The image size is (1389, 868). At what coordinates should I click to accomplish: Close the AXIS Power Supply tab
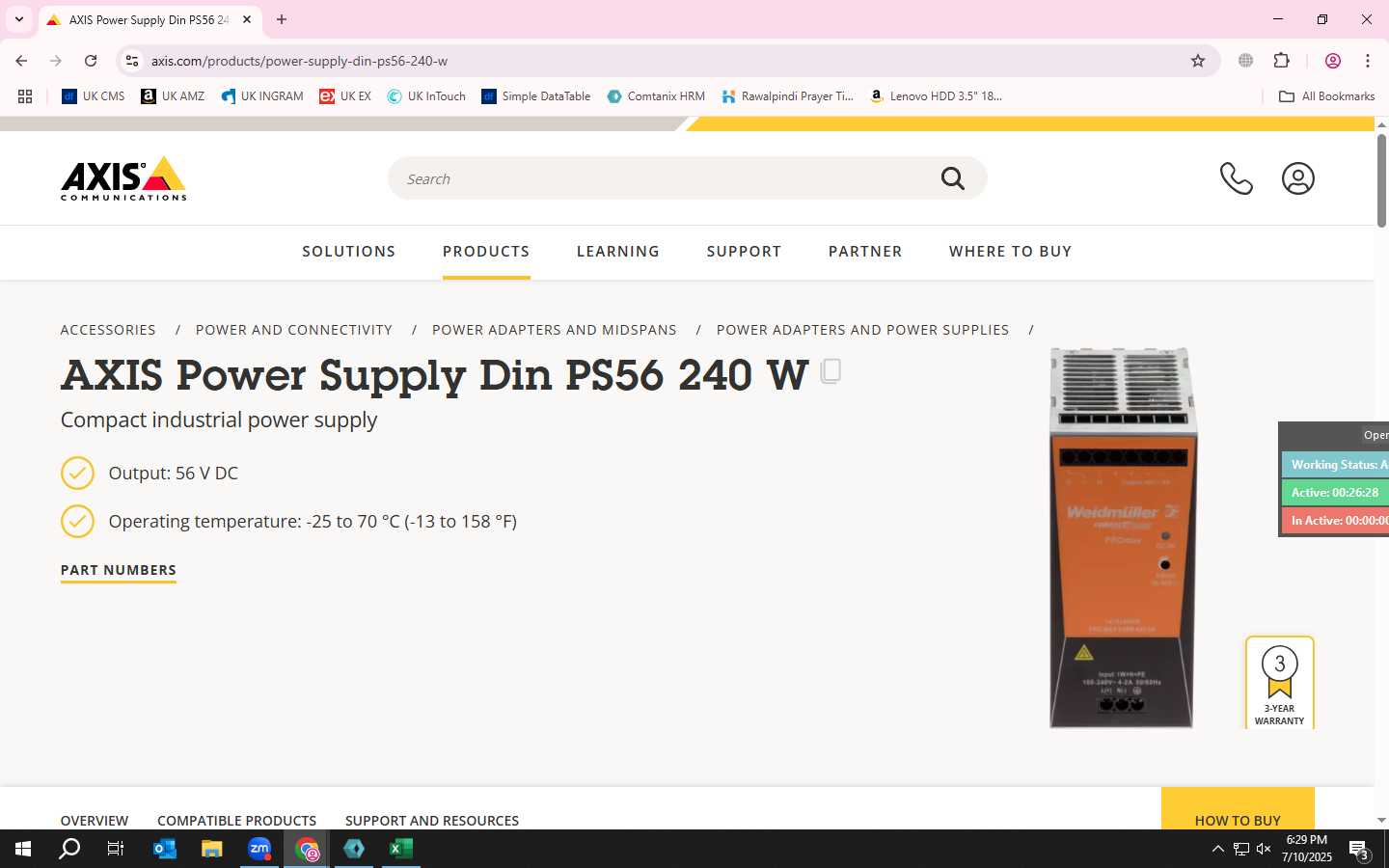[x=247, y=19]
